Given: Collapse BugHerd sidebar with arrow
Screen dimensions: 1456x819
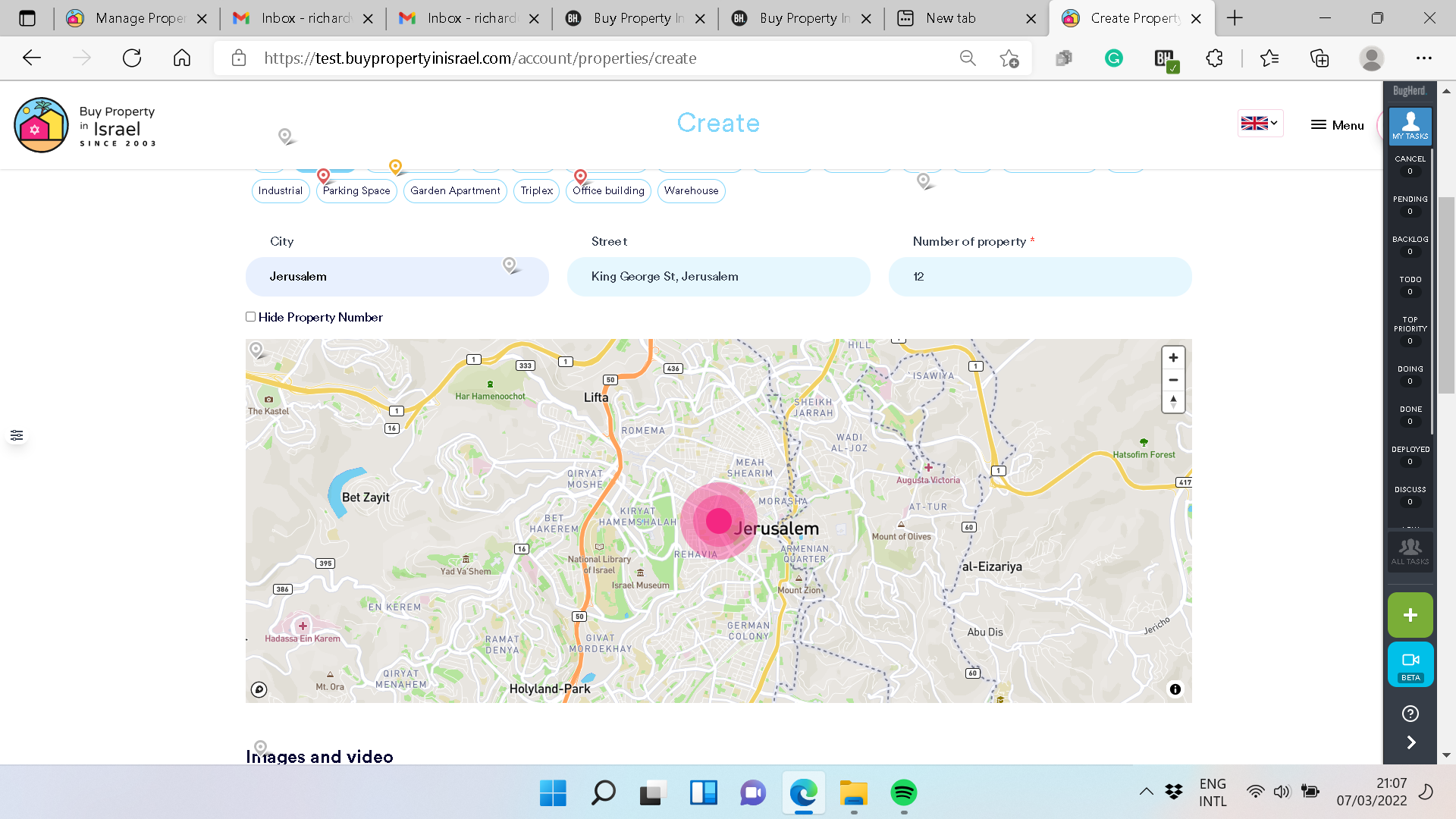Looking at the screenshot, I should [1410, 742].
